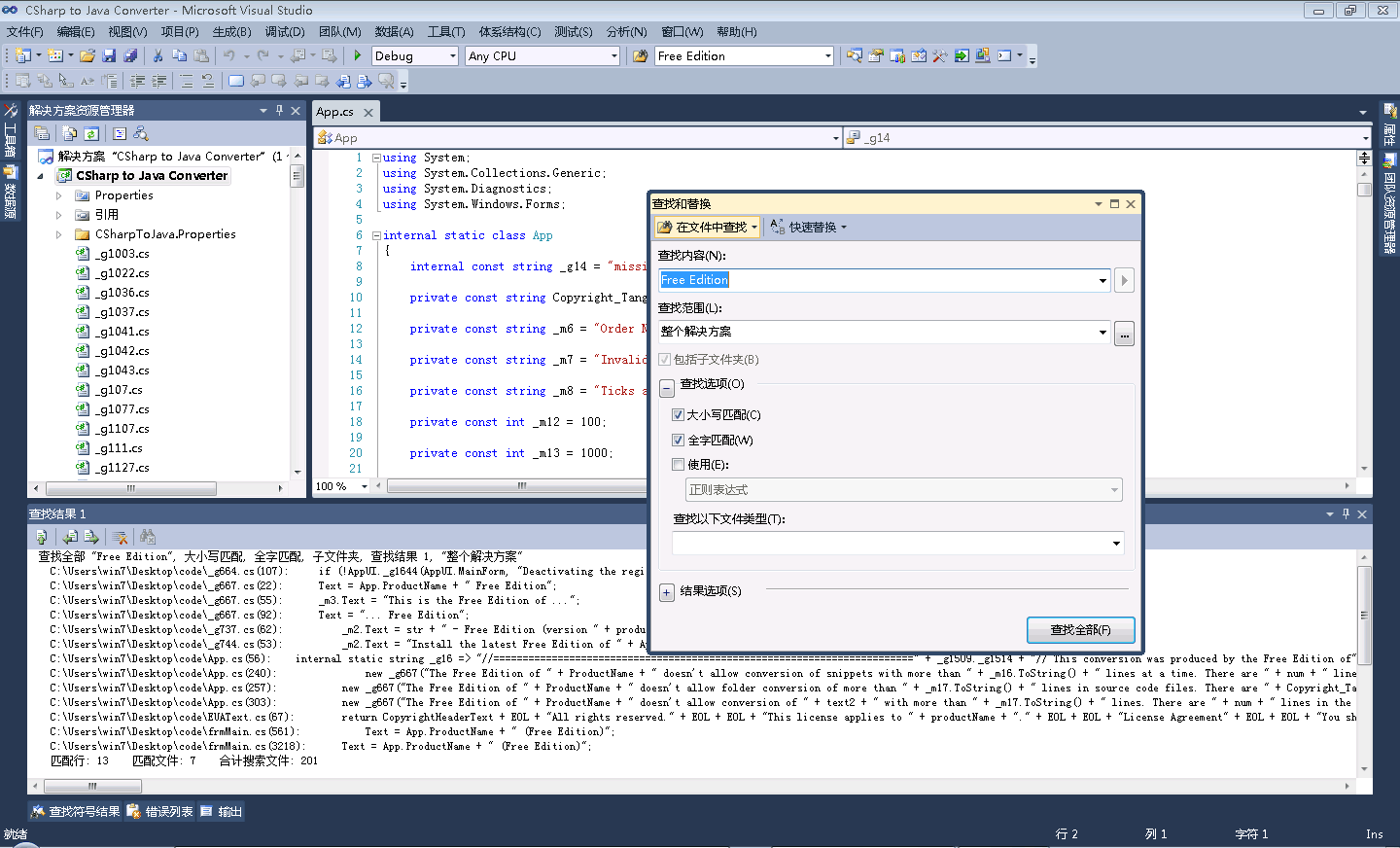This screenshot has height=848, width=1400.
Task: Click the browse button next to 查找范围
Action: [x=1124, y=334]
